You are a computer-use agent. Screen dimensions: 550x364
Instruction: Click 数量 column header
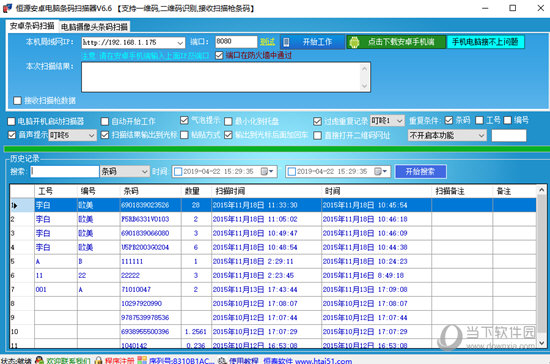click(x=196, y=191)
